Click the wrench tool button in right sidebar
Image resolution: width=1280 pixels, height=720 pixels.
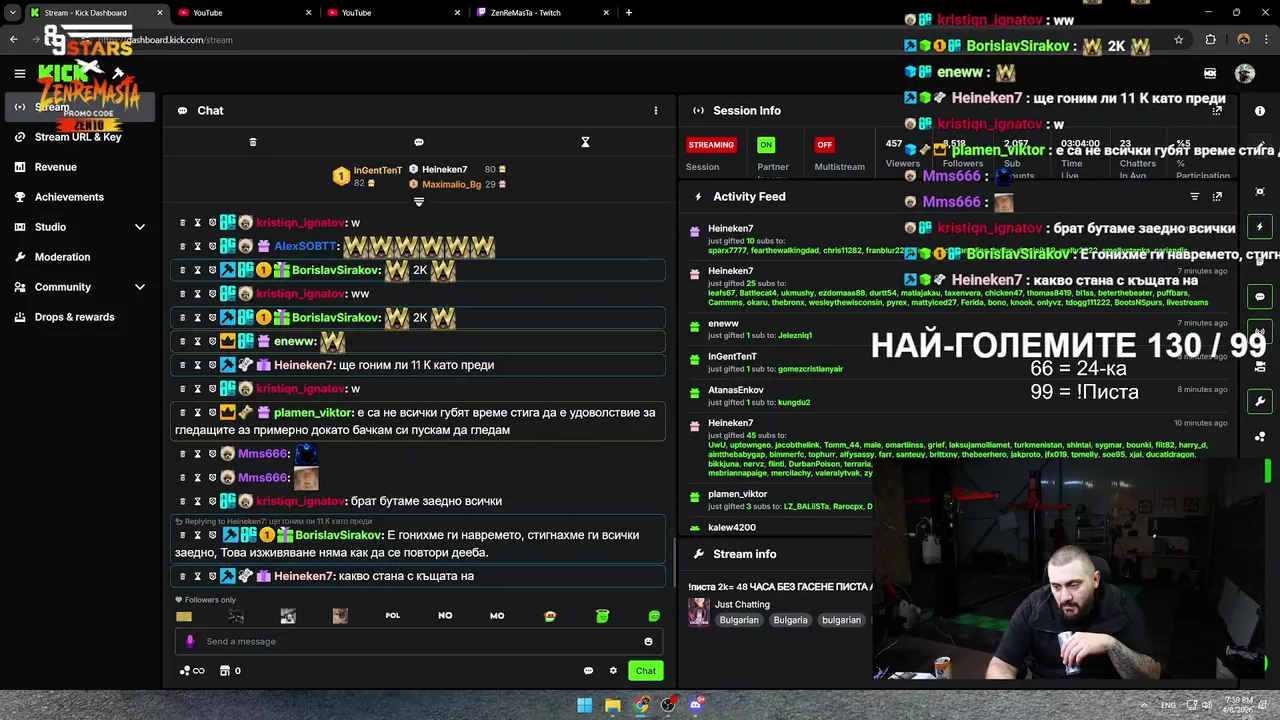click(x=1260, y=402)
